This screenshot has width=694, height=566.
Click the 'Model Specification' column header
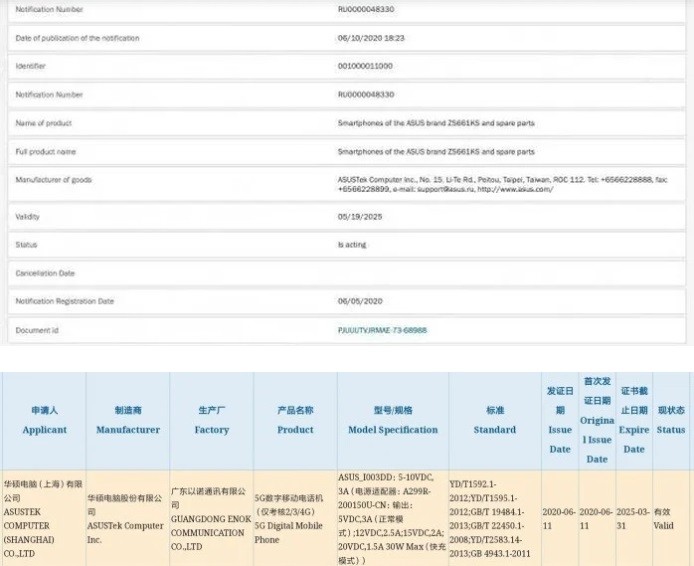click(393, 420)
